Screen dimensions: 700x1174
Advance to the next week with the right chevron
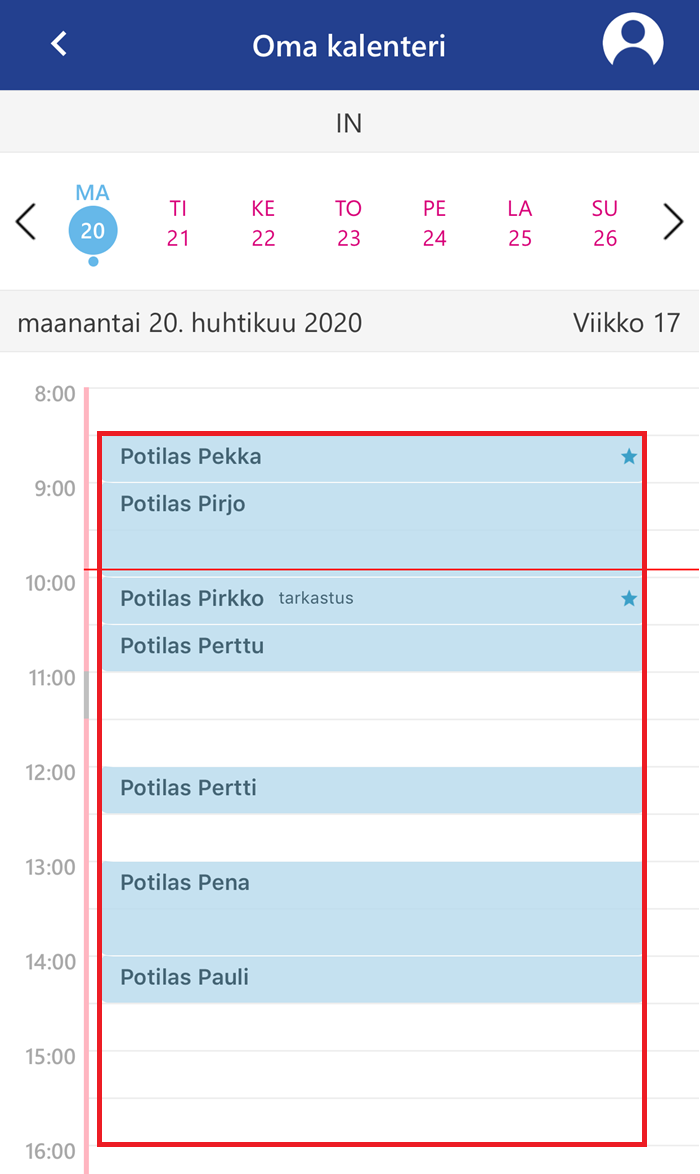(x=673, y=222)
